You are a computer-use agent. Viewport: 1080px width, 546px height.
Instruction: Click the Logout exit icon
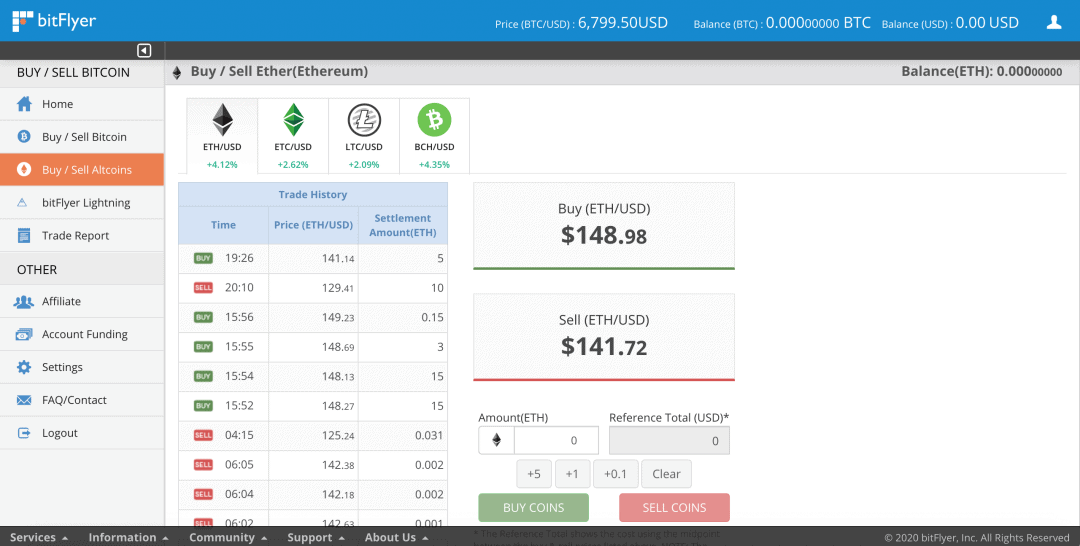(24, 433)
